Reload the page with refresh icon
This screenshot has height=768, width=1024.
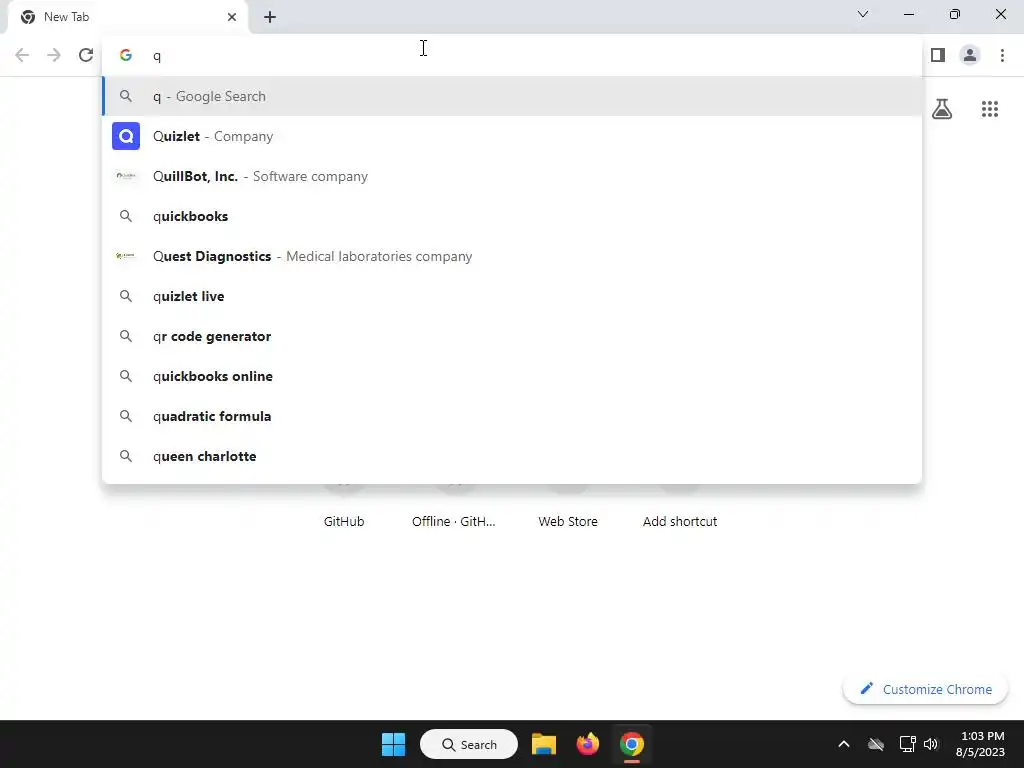click(x=86, y=56)
